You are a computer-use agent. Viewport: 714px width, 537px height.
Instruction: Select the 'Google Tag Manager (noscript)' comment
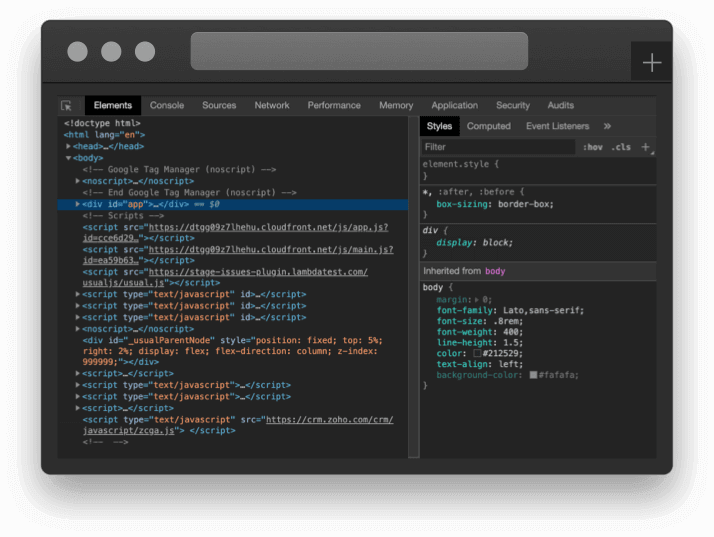pos(179,169)
